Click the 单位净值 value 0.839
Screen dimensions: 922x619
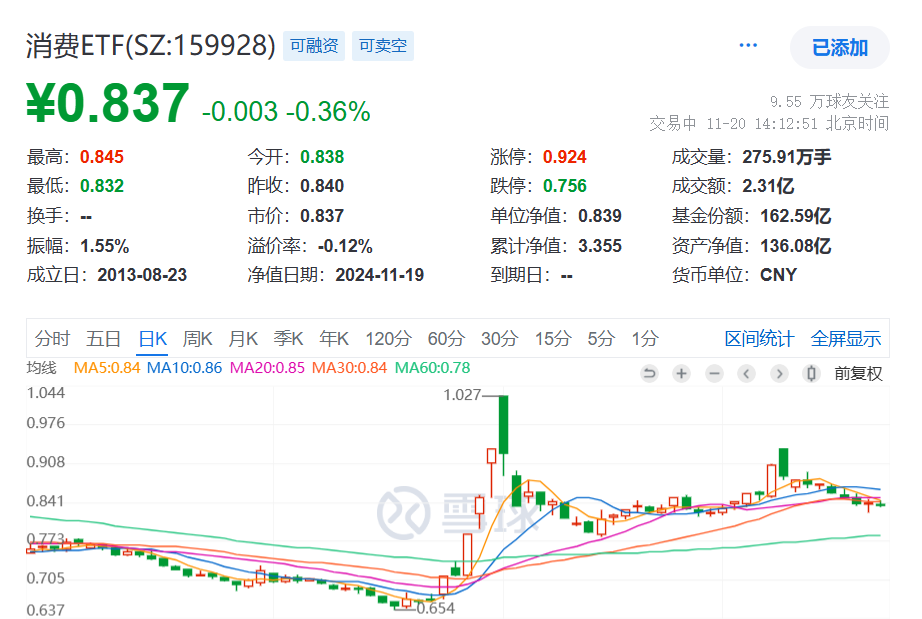pyautogui.click(x=600, y=216)
